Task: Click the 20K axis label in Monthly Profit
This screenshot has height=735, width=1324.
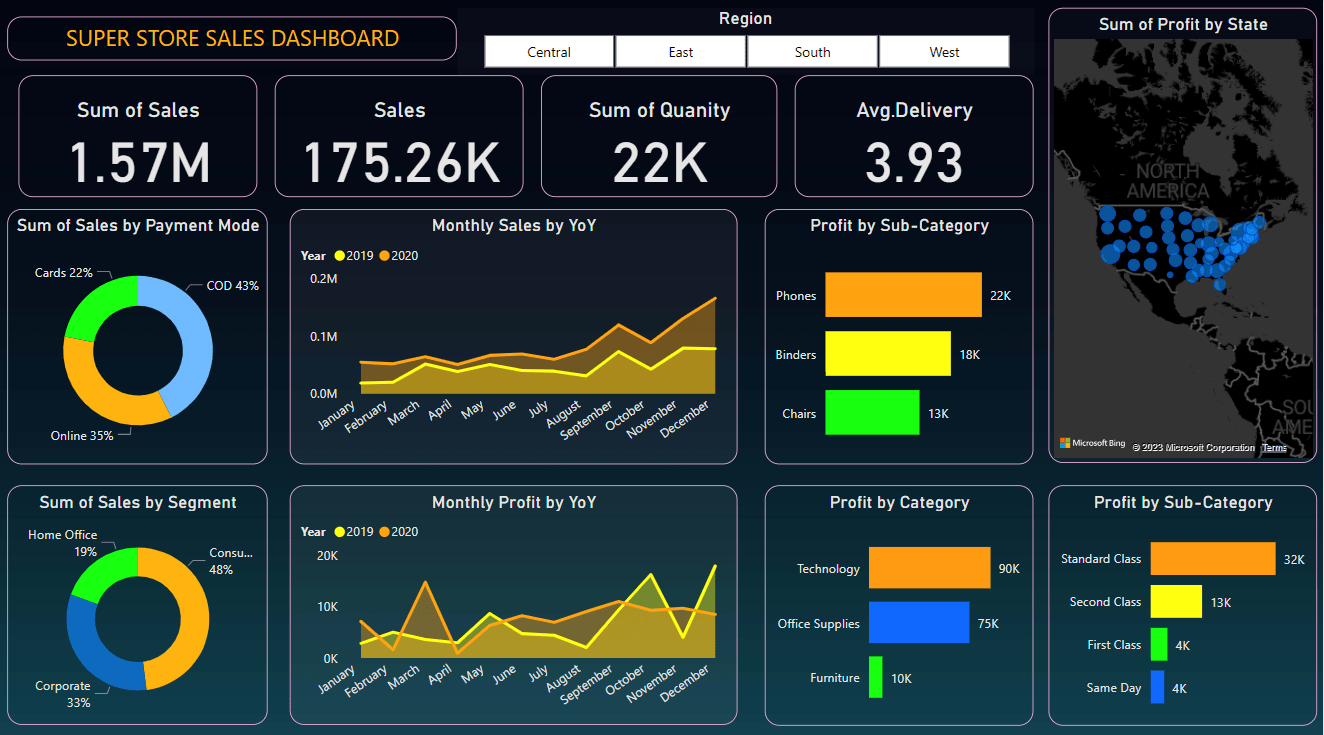Action: pyautogui.click(x=326, y=555)
